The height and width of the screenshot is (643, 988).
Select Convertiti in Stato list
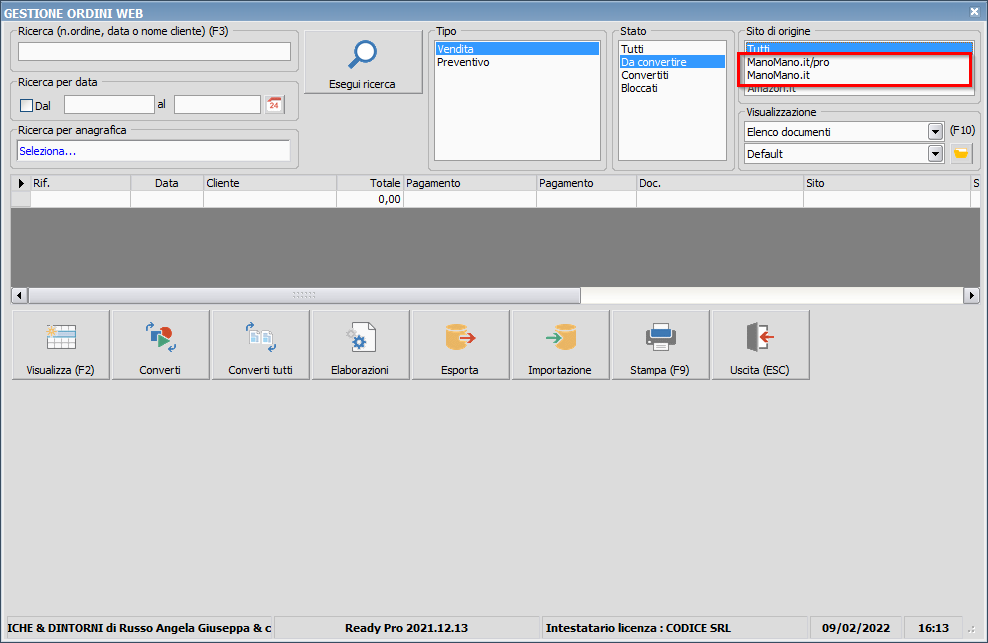point(672,75)
